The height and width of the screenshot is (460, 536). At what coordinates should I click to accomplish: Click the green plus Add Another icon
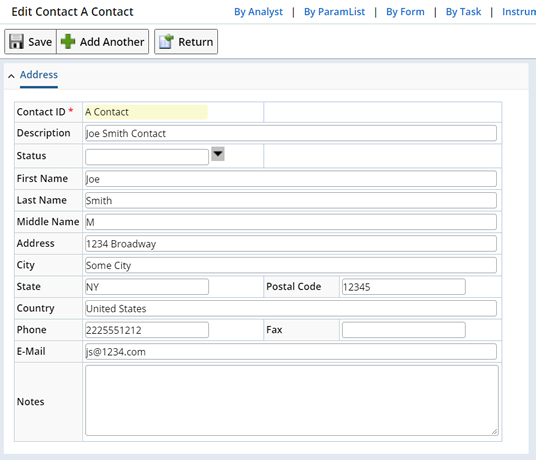pos(68,42)
